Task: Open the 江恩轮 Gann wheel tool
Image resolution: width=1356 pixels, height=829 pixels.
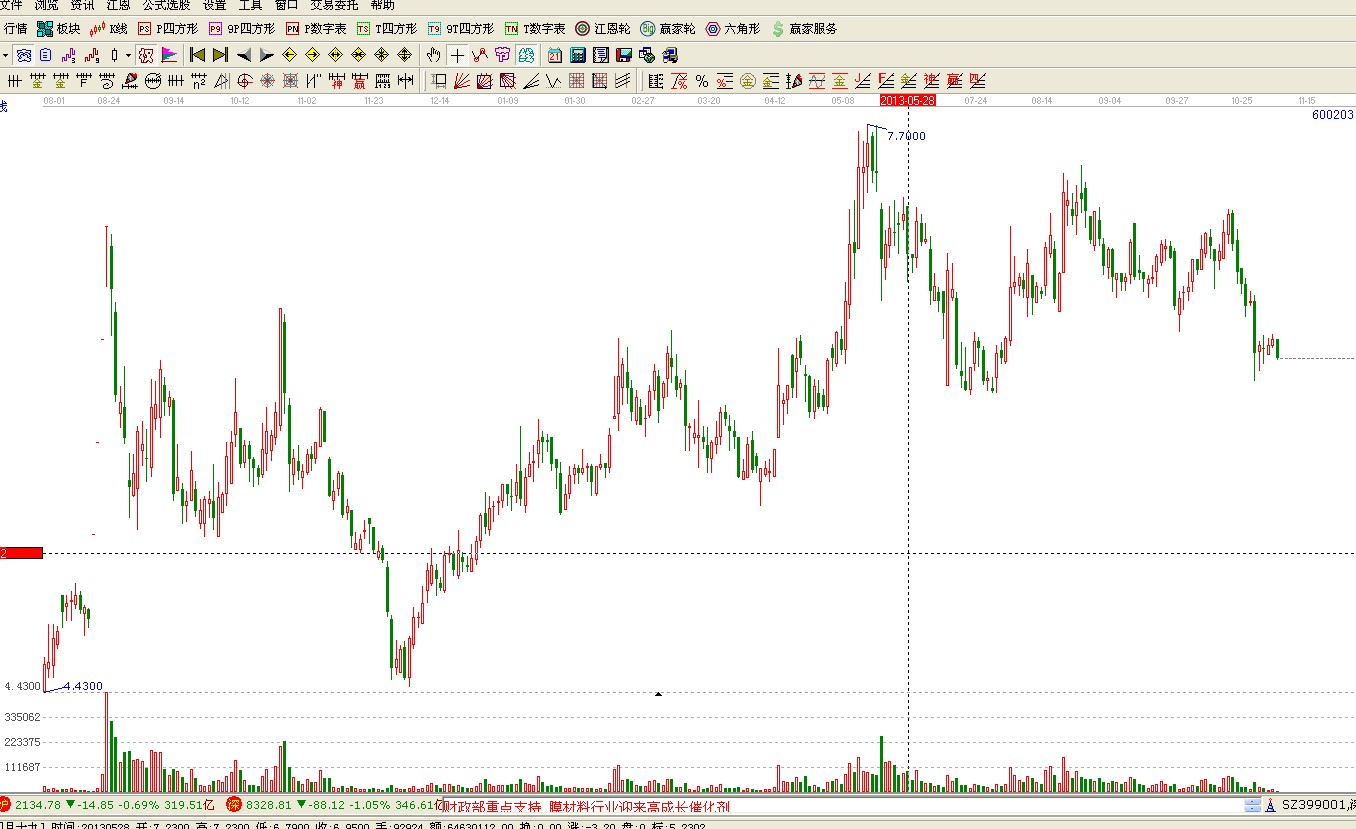Action: tap(602, 29)
